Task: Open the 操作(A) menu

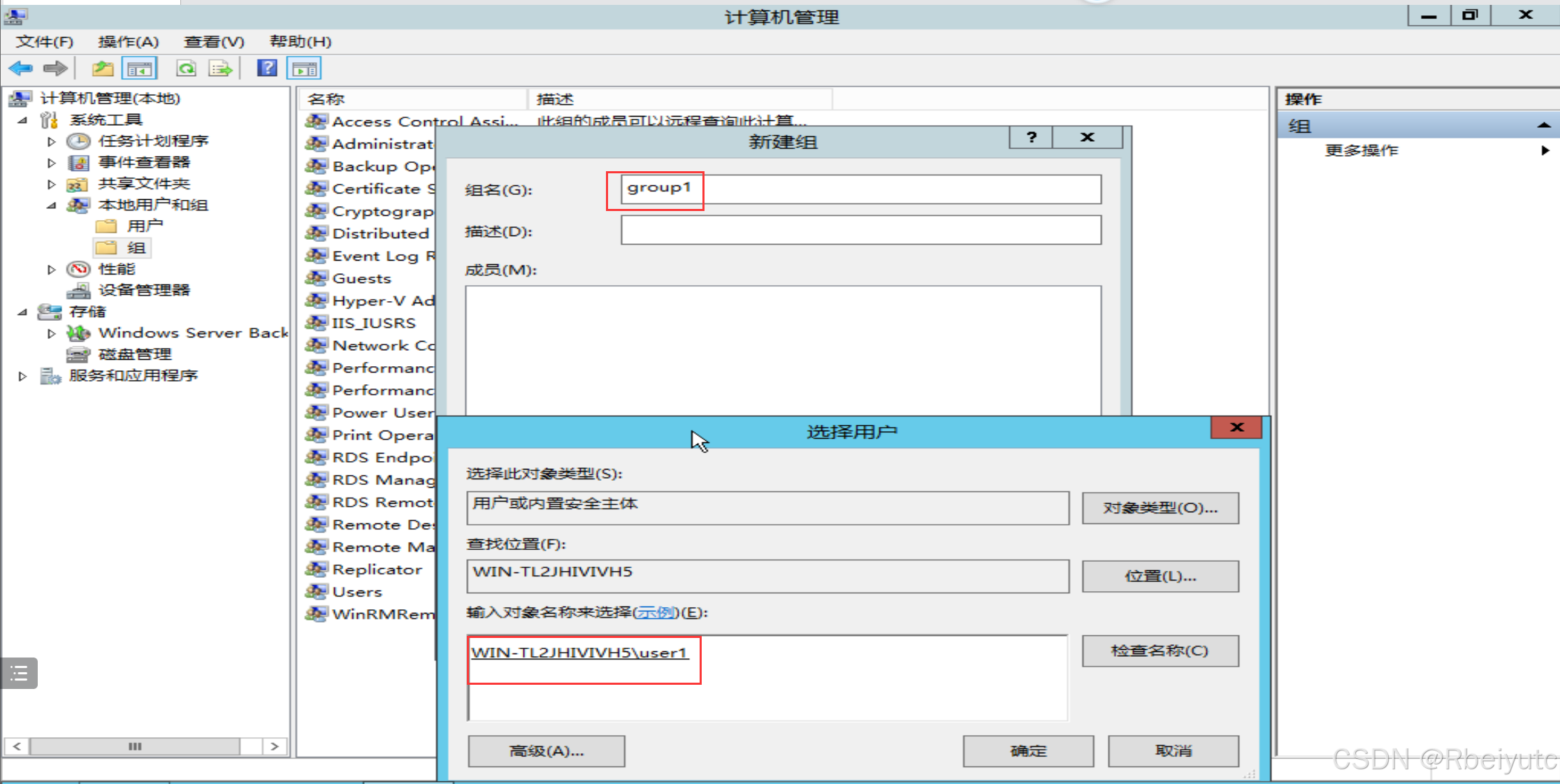Action: point(128,42)
